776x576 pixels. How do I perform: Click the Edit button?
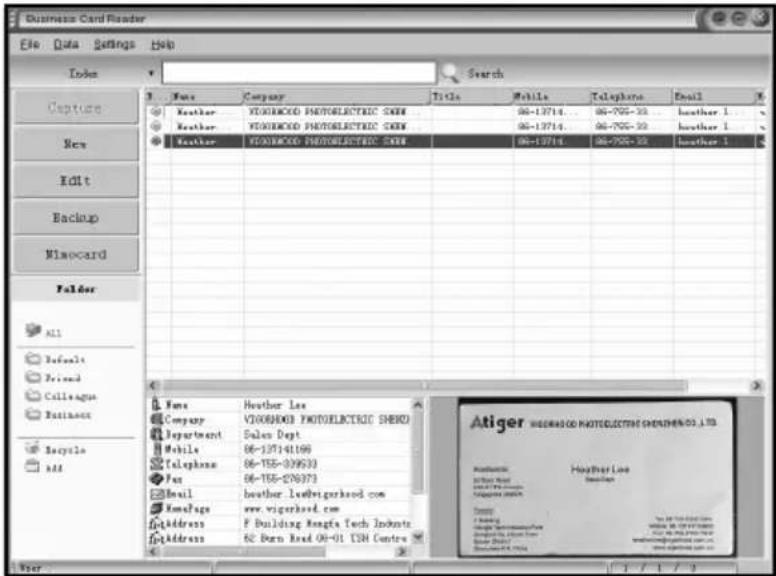pyautogui.click(x=75, y=181)
